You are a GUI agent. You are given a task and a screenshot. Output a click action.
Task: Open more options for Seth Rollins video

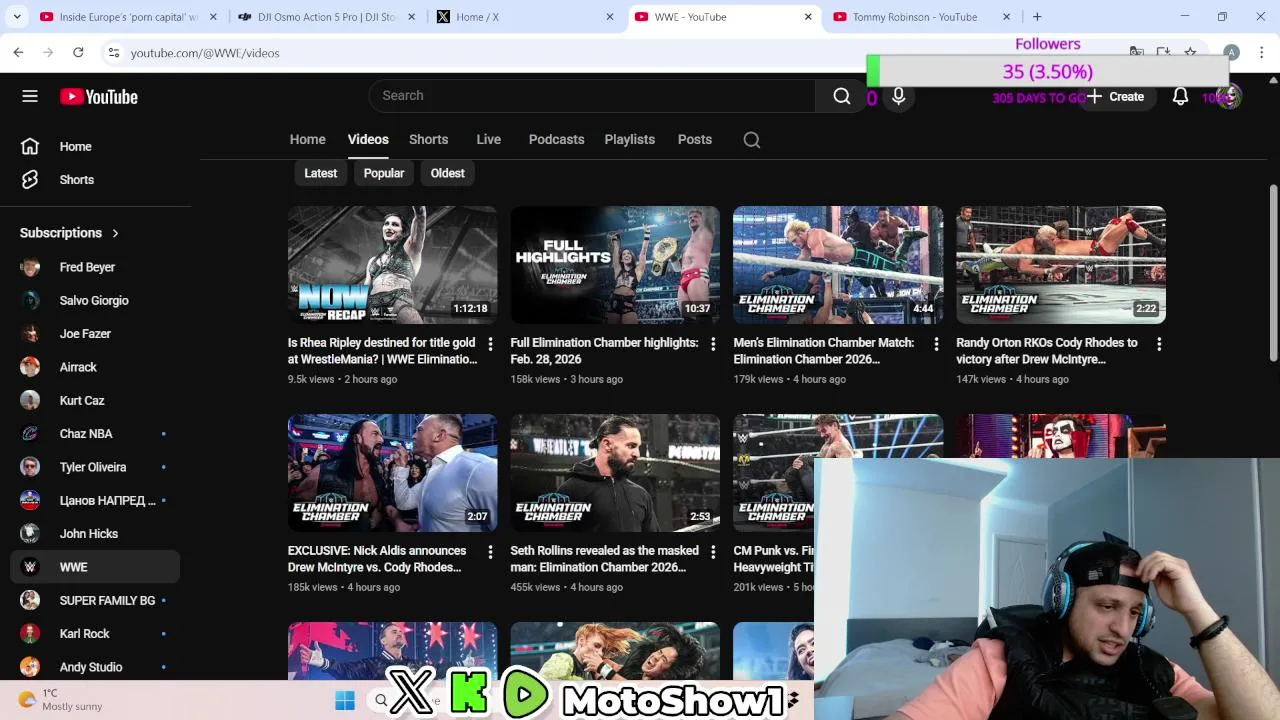click(x=713, y=552)
